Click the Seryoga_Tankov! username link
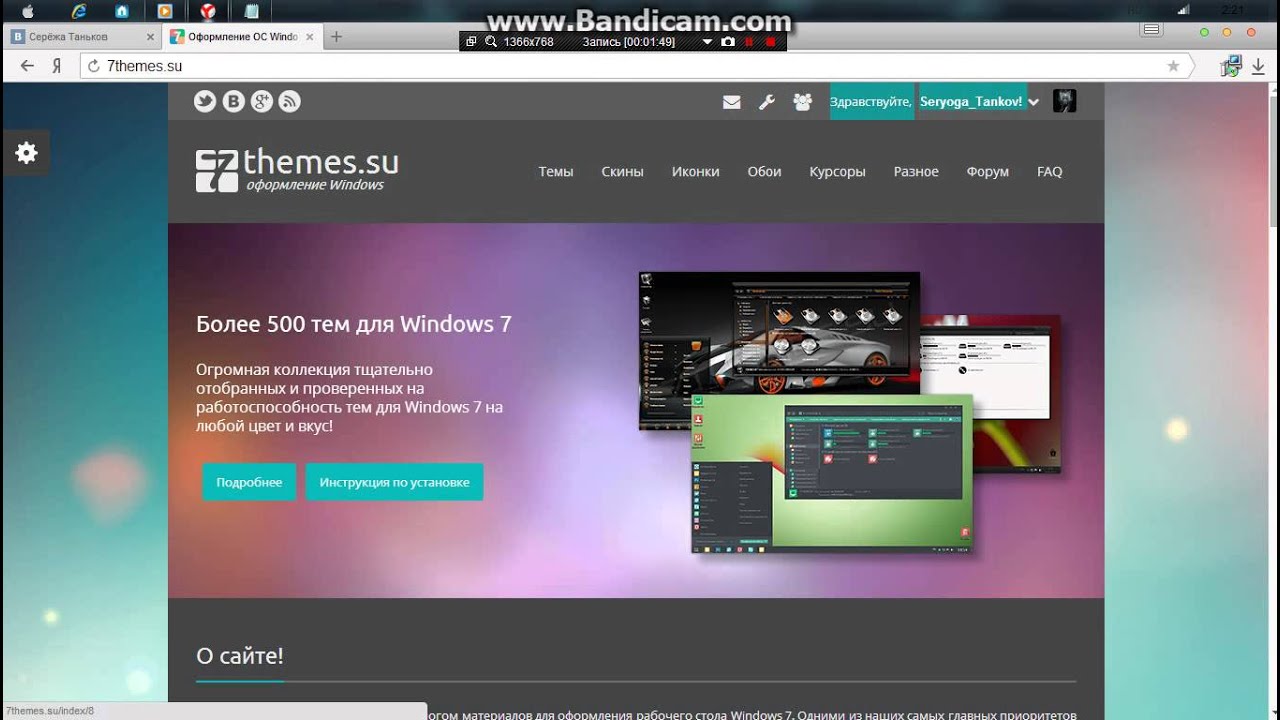Image resolution: width=1280 pixels, height=720 pixels. point(971,102)
